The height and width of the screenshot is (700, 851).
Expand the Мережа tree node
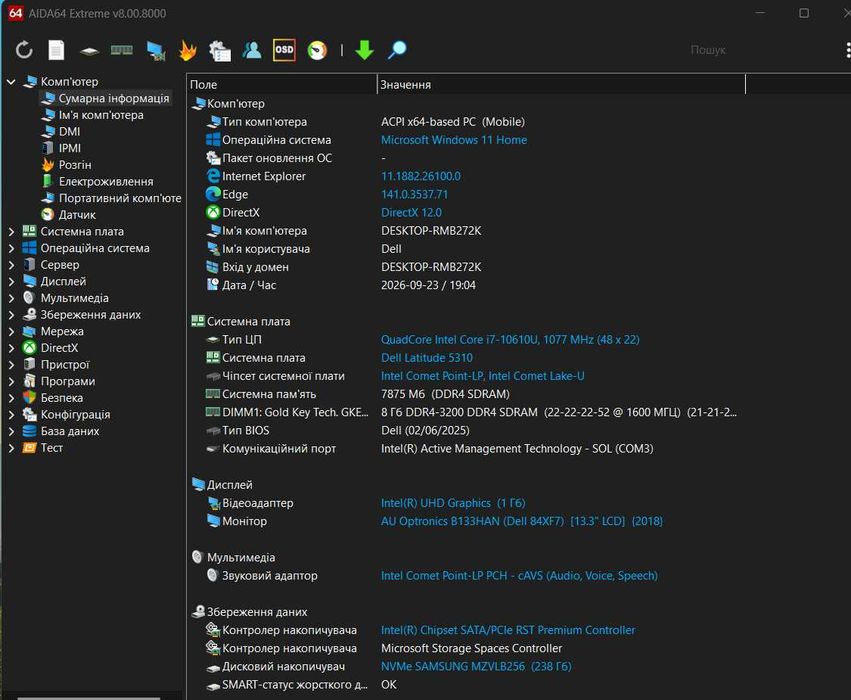[x=11, y=332]
